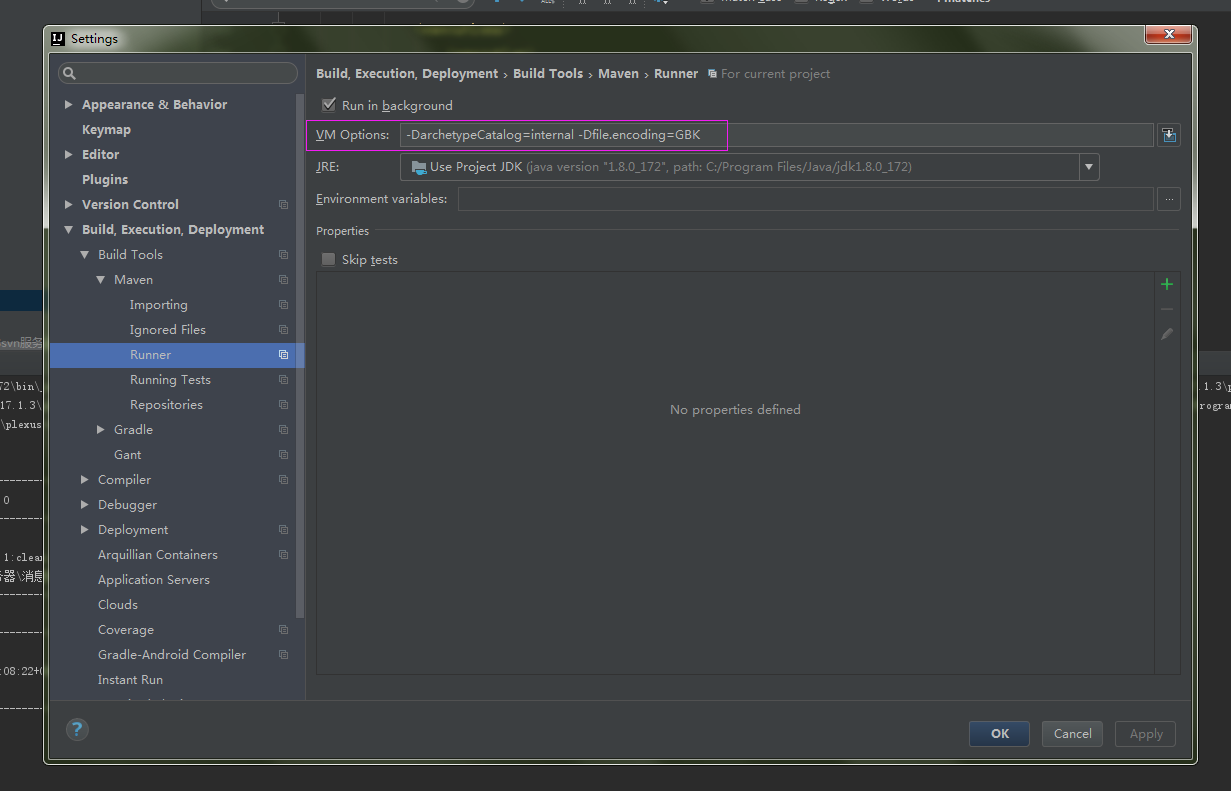Toggle Run in background checkbox

[328, 105]
